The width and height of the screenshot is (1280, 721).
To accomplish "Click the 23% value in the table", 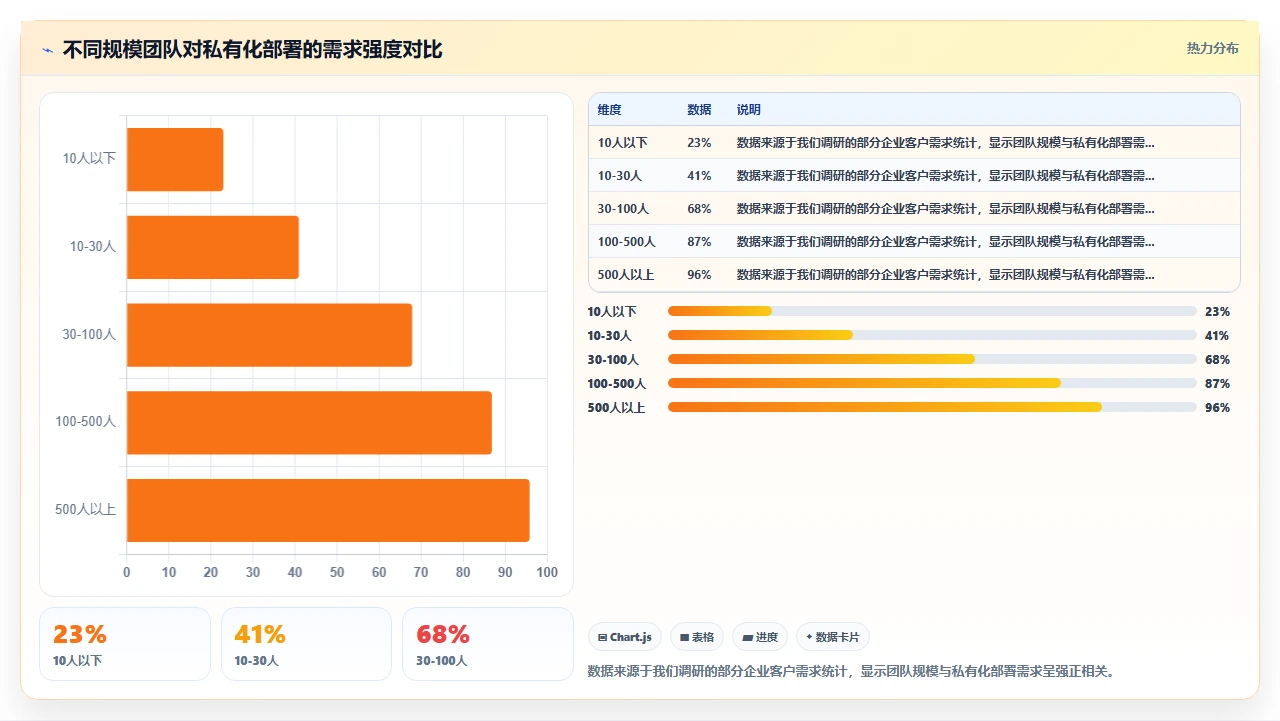I will [699, 143].
